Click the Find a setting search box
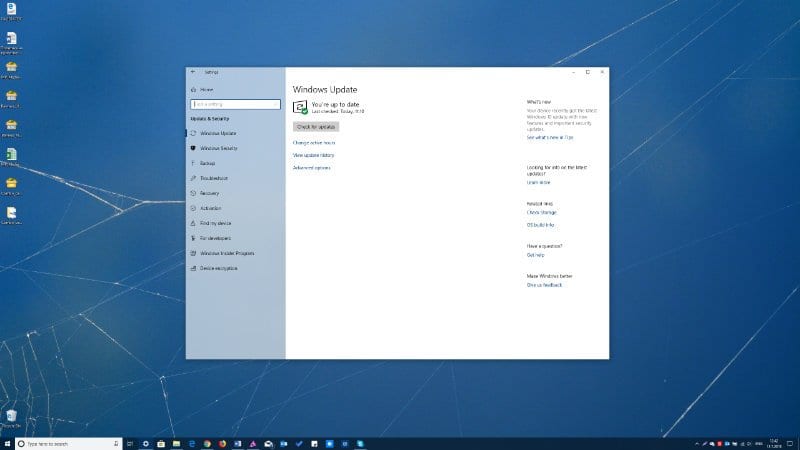The height and width of the screenshot is (450, 800). point(235,104)
